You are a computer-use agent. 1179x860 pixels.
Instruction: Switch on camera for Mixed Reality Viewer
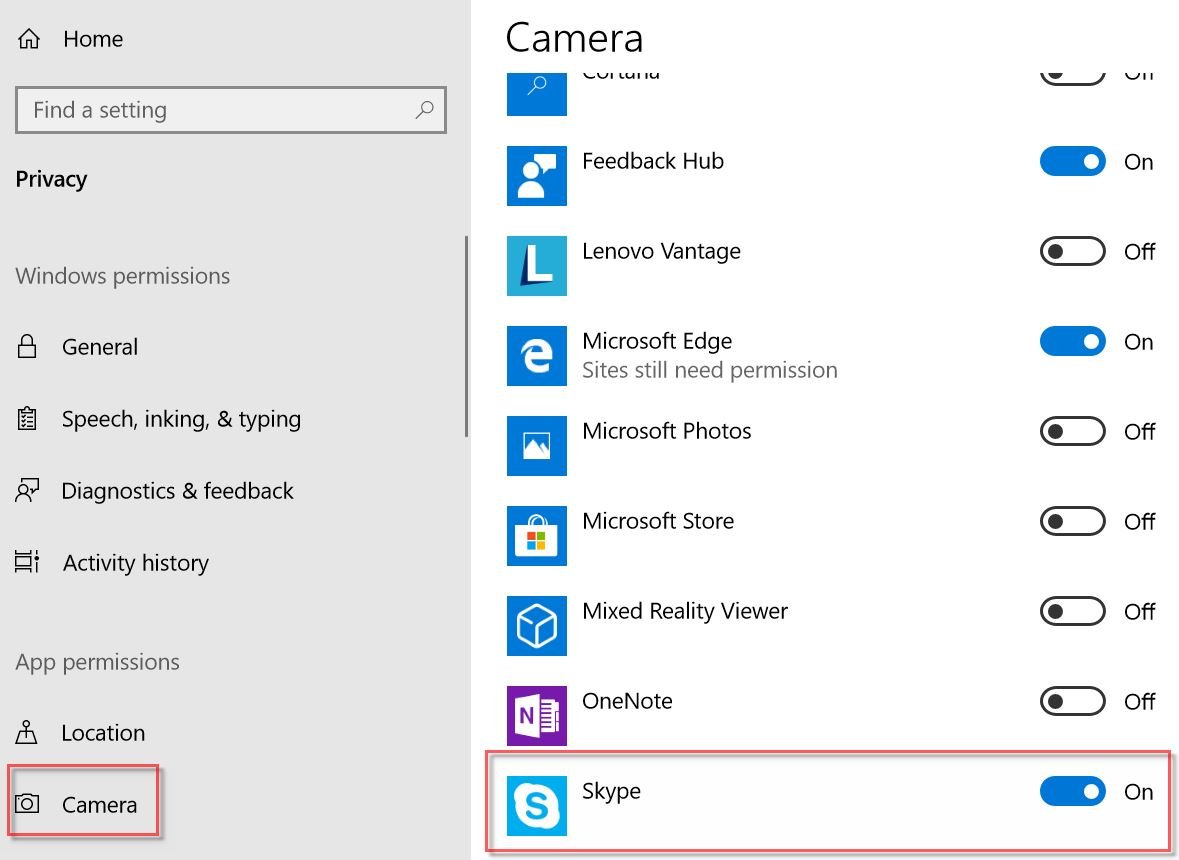click(x=1072, y=611)
